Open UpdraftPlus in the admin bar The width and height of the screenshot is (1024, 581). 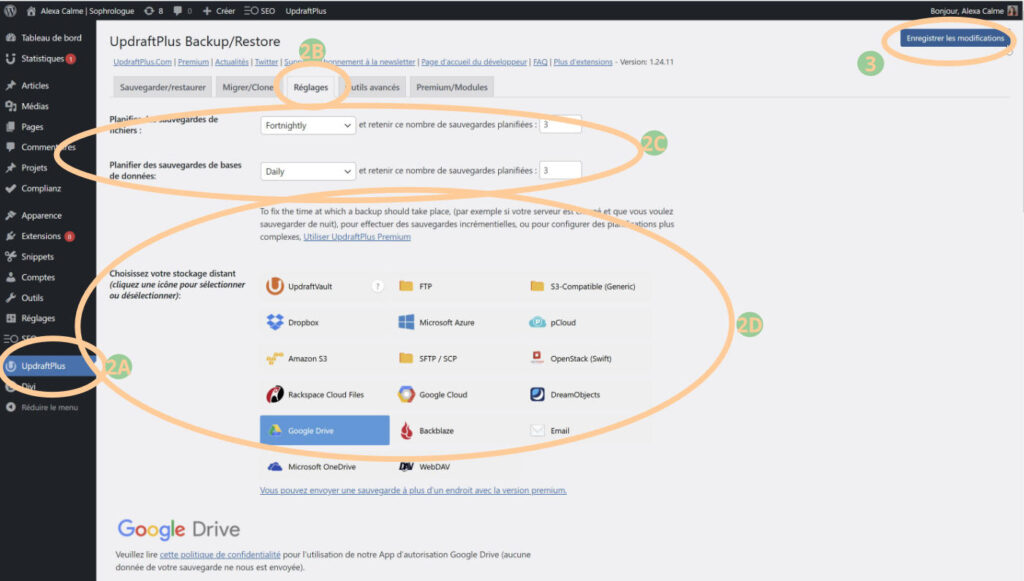click(x=306, y=10)
